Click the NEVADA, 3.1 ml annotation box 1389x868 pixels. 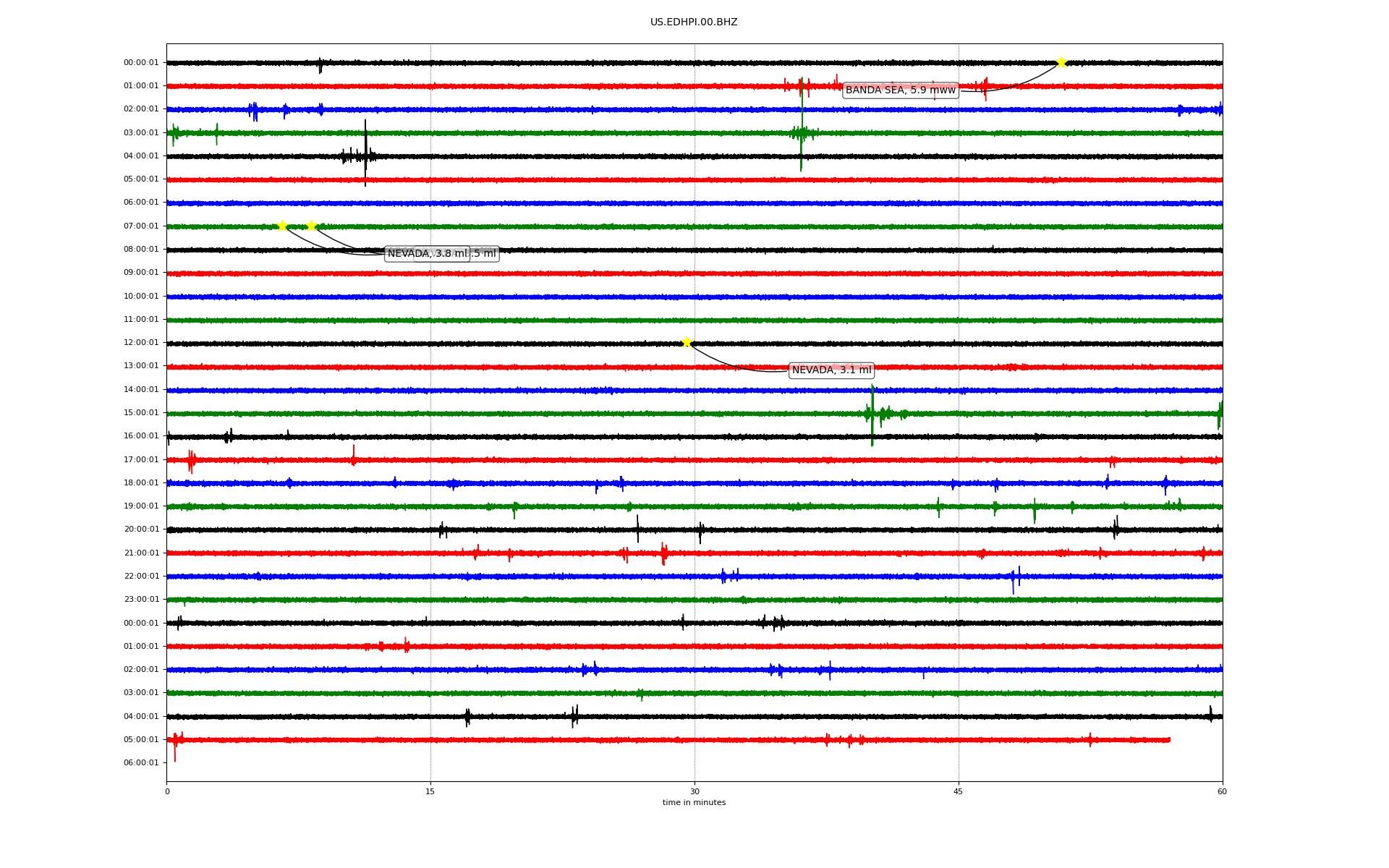tap(832, 370)
